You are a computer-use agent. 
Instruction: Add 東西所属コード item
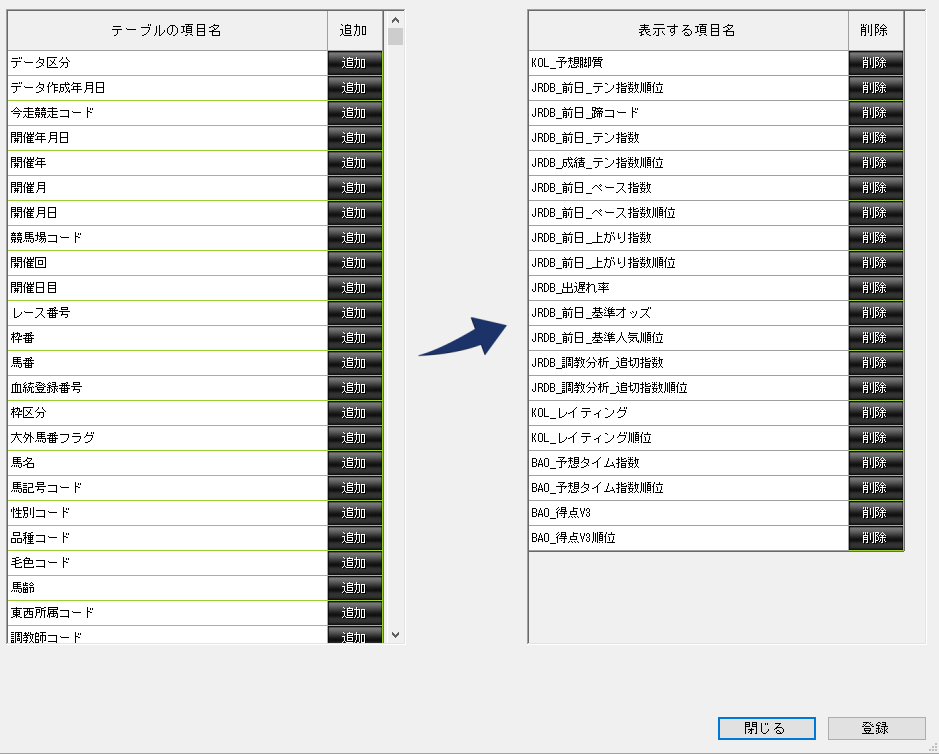(x=355, y=613)
